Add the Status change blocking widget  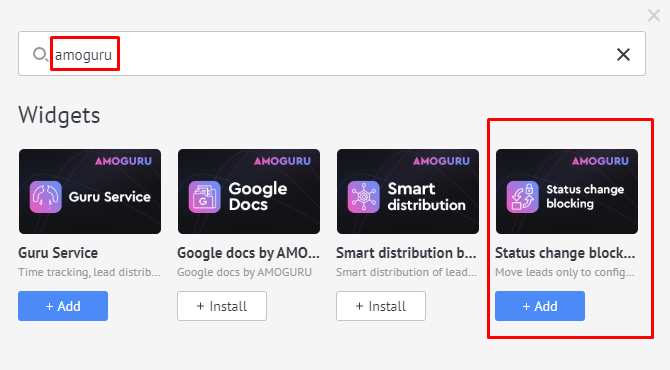coord(540,306)
